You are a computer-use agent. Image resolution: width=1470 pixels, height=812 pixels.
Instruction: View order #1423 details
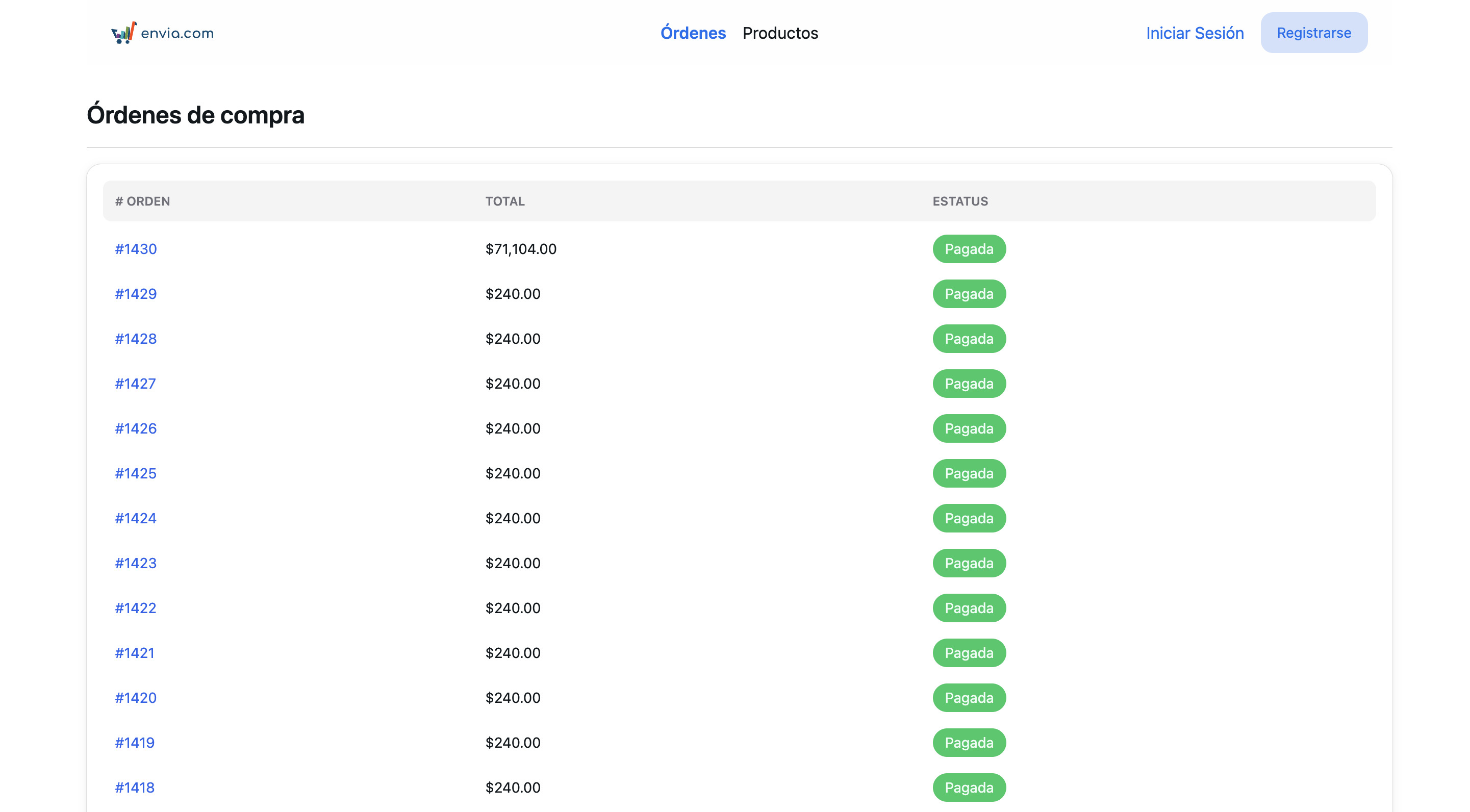pyautogui.click(x=136, y=563)
